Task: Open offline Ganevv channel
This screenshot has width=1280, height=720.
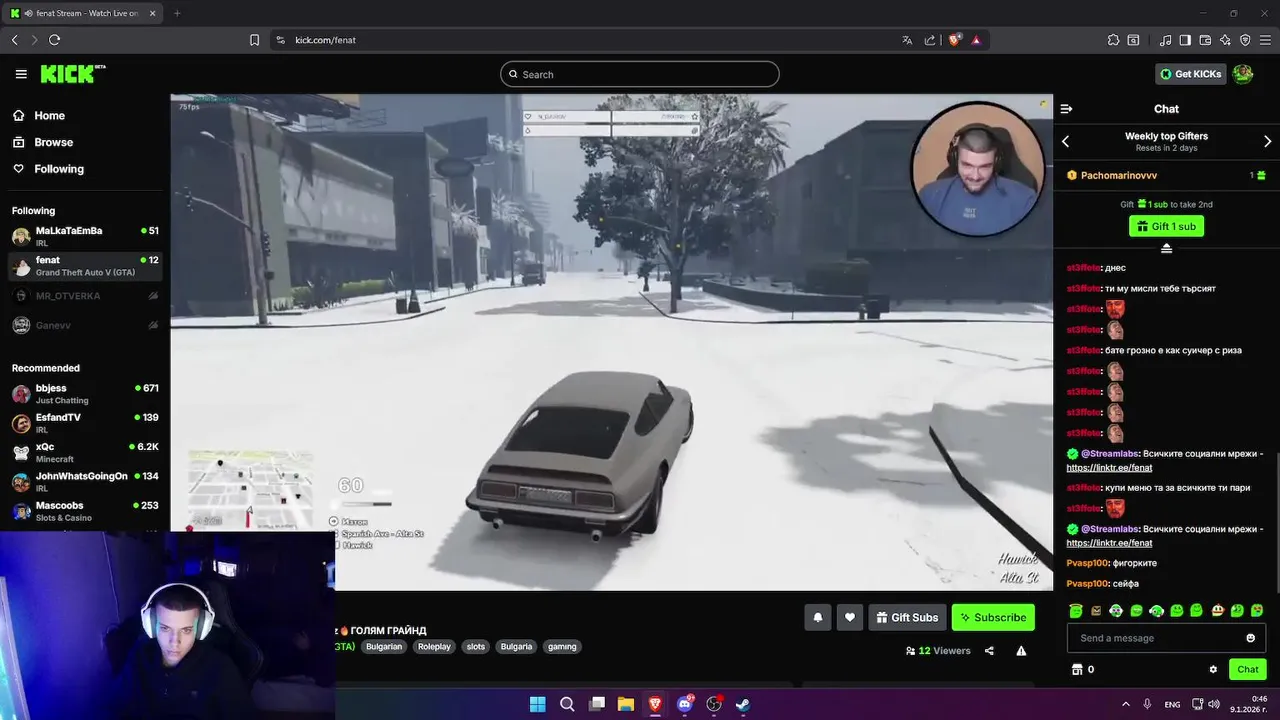Action: [x=85, y=325]
